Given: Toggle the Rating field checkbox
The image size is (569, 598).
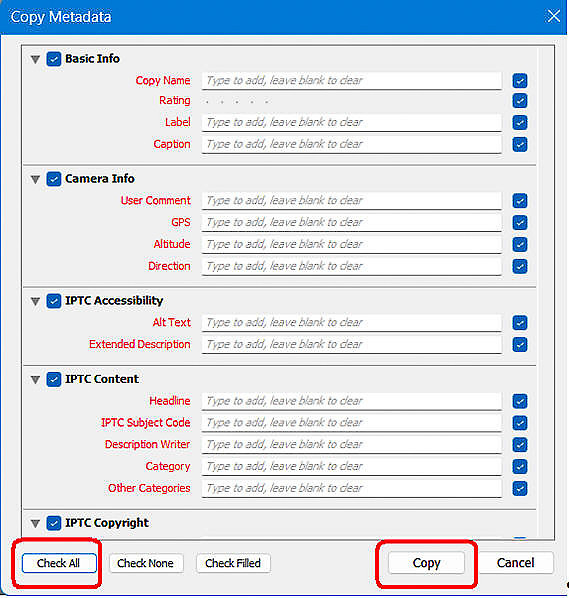Looking at the screenshot, I should click(x=520, y=101).
